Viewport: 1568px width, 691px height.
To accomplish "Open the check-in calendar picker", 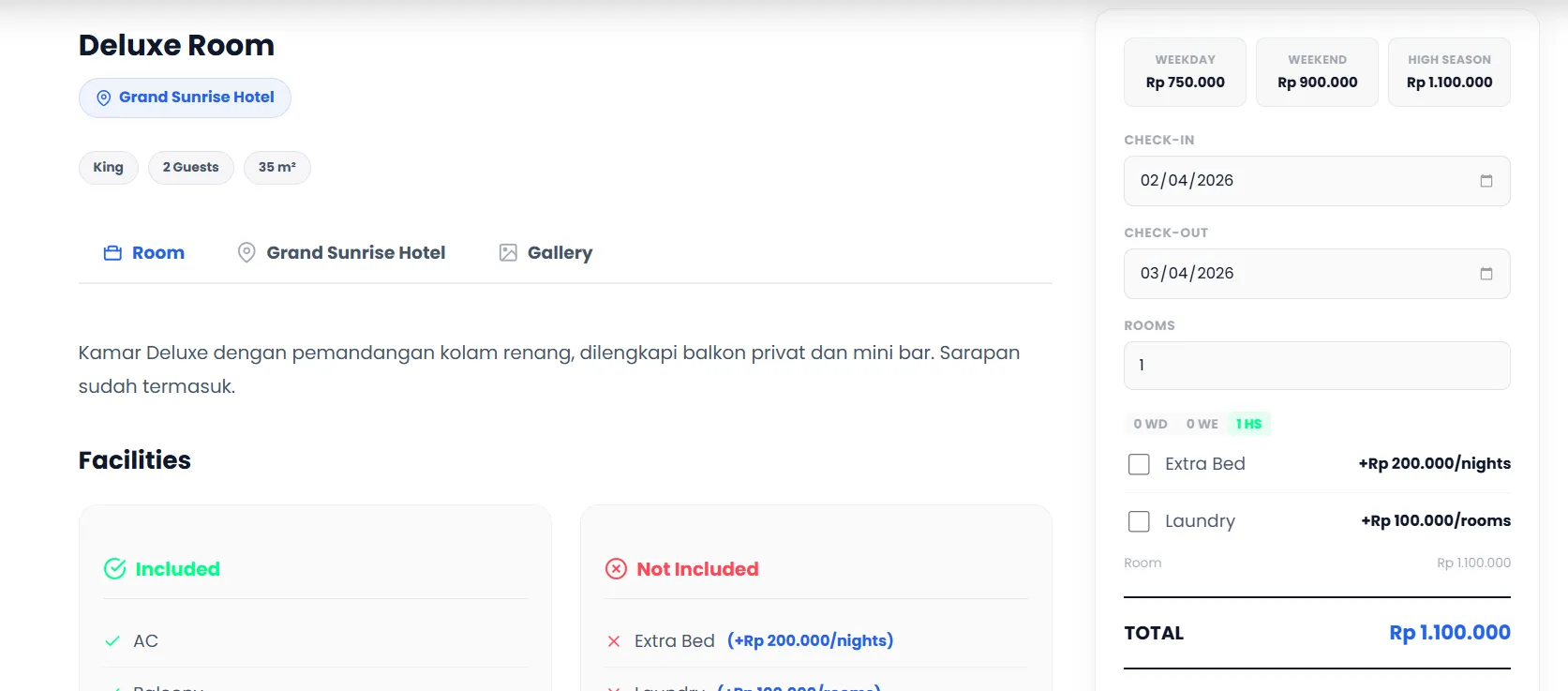I will (1486, 181).
